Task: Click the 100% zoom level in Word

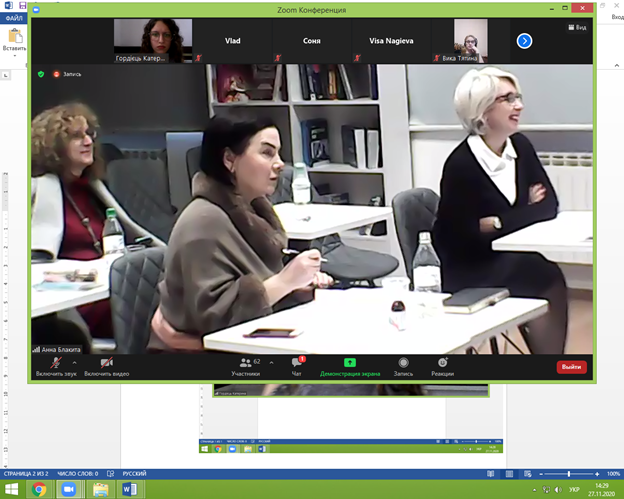Action: tap(613, 474)
